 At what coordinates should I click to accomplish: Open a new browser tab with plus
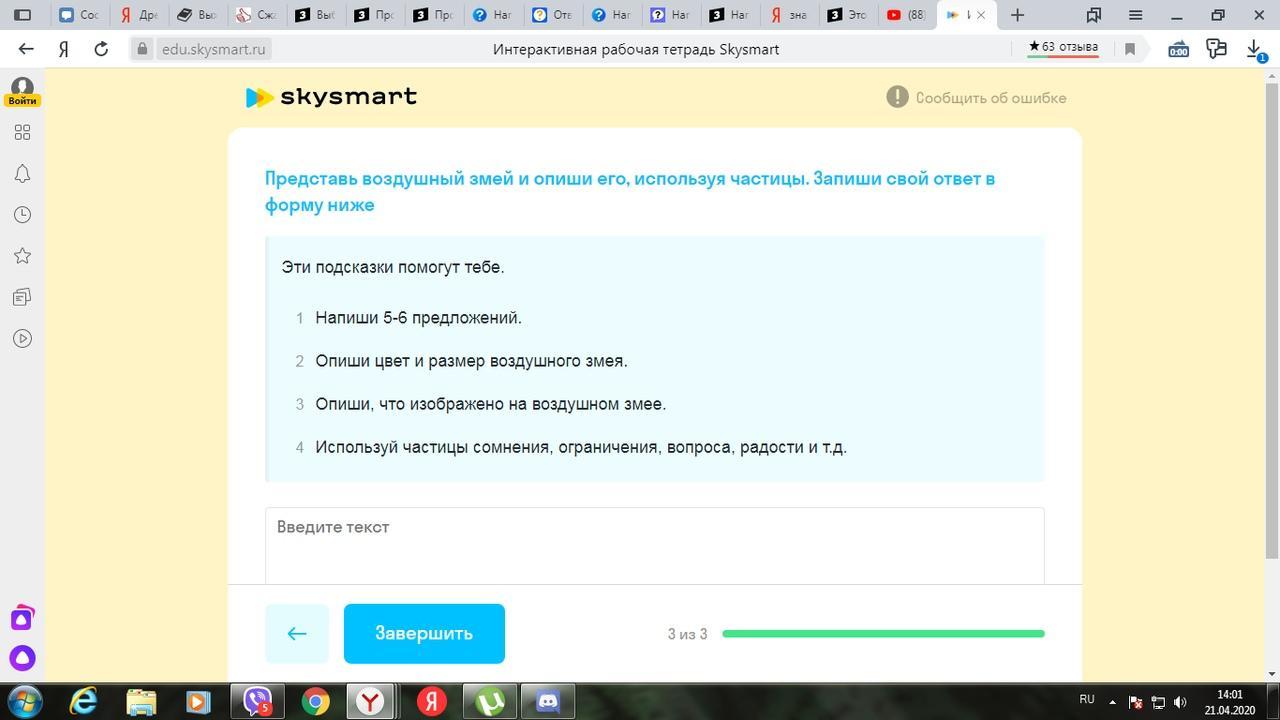(1017, 15)
